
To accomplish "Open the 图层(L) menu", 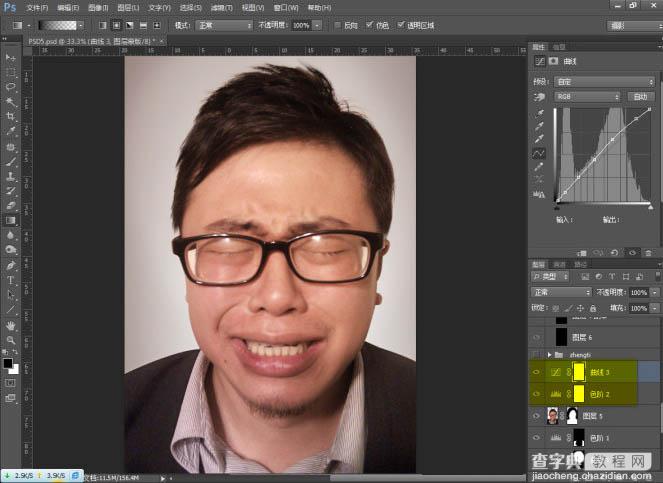I will [x=128, y=8].
